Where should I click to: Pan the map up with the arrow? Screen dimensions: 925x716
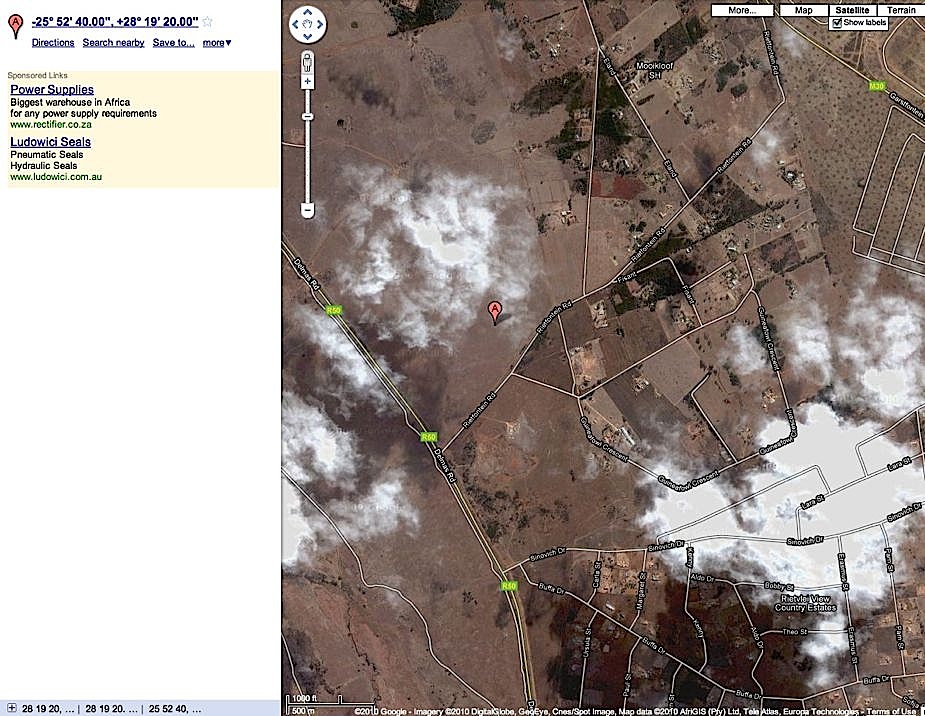[308, 12]
